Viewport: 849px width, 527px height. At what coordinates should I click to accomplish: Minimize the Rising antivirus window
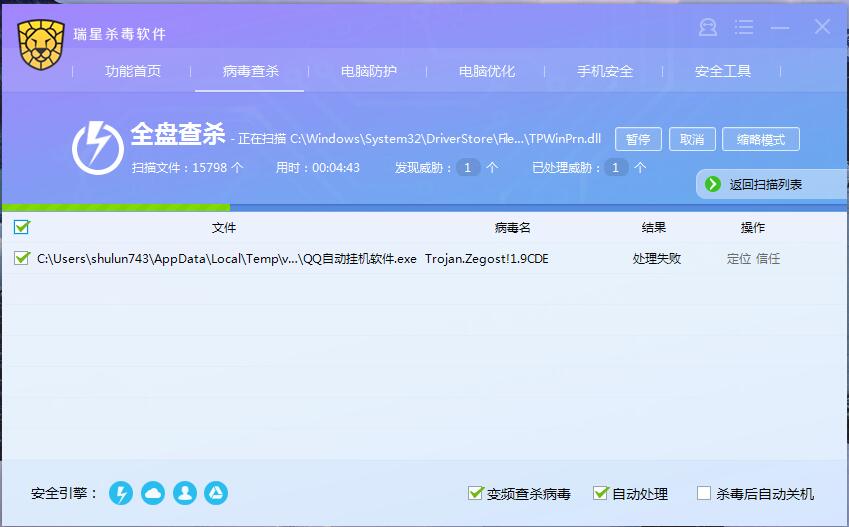[x=780, y=28]
